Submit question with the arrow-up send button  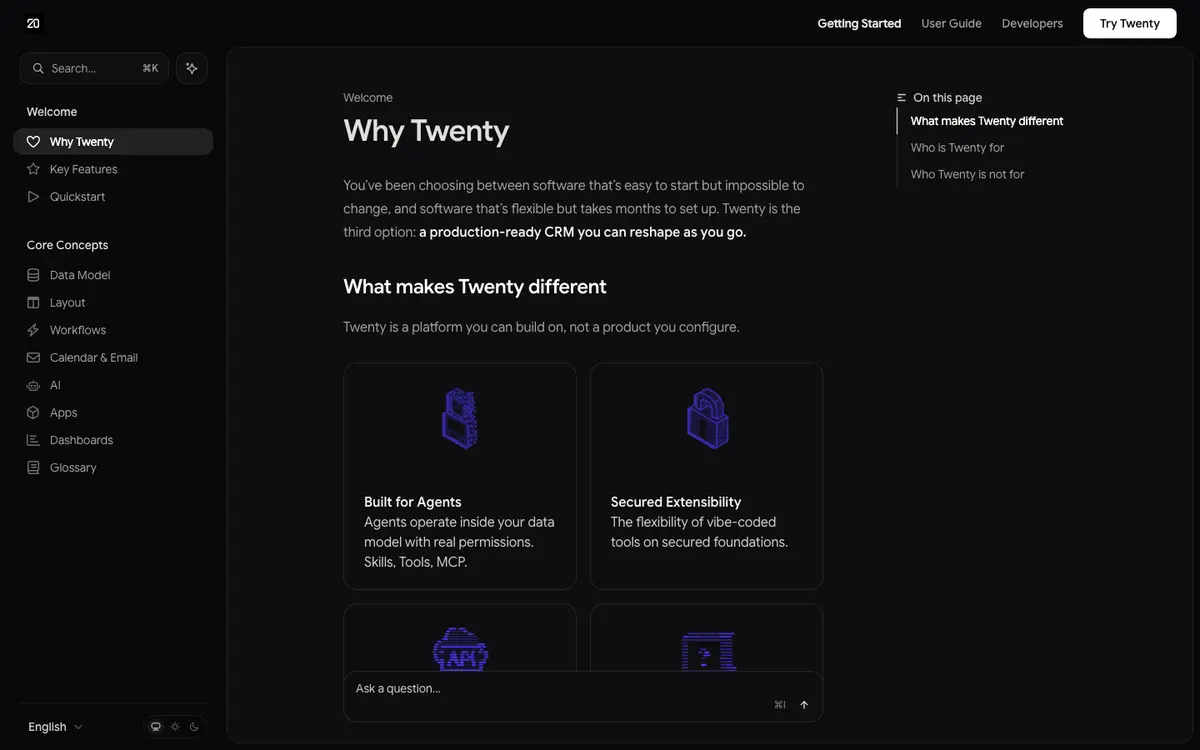pos(804,705)
